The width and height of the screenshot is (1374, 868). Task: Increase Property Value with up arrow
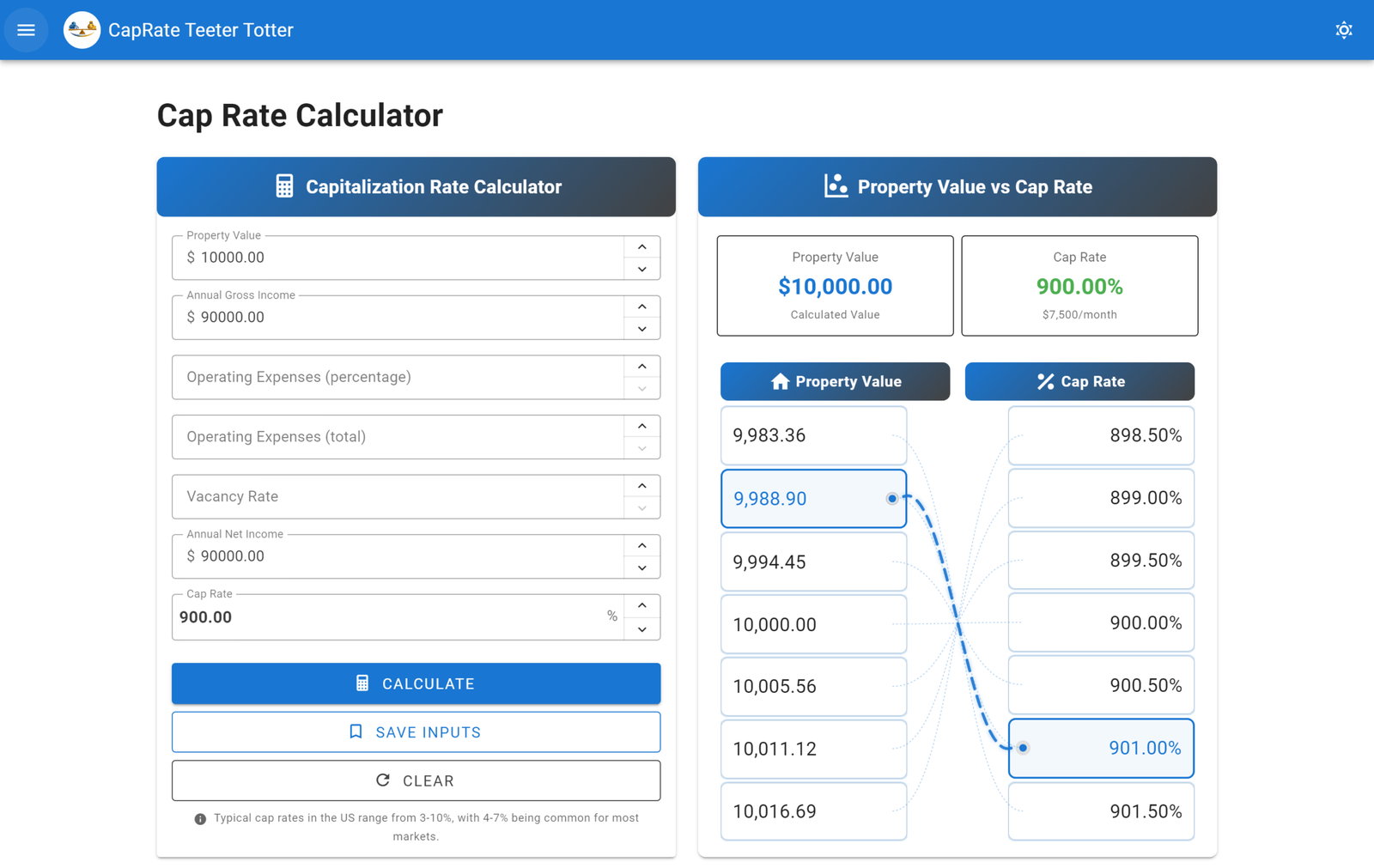click(642, 247)
